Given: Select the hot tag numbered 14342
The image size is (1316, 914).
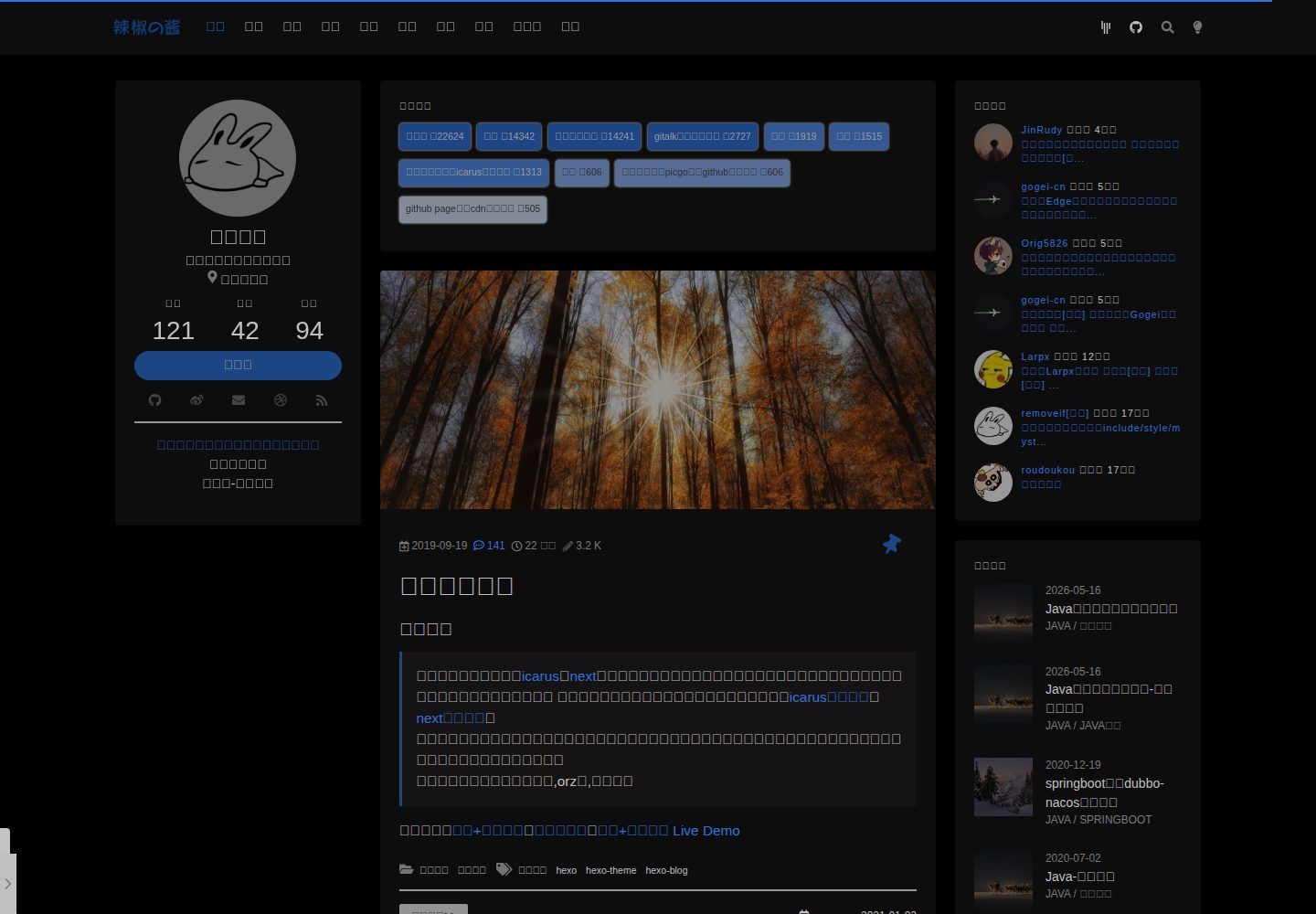Looking at the screenshot, I should 509,136.
